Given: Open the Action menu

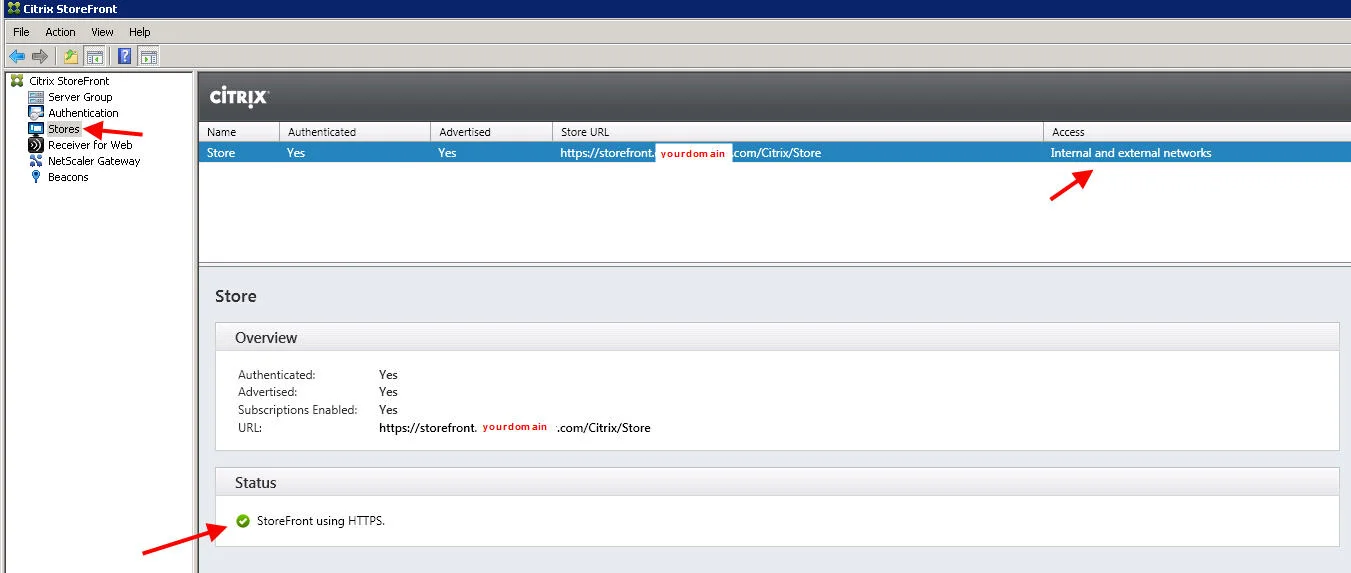Looking at the screenshot, I should coord(60,32).
